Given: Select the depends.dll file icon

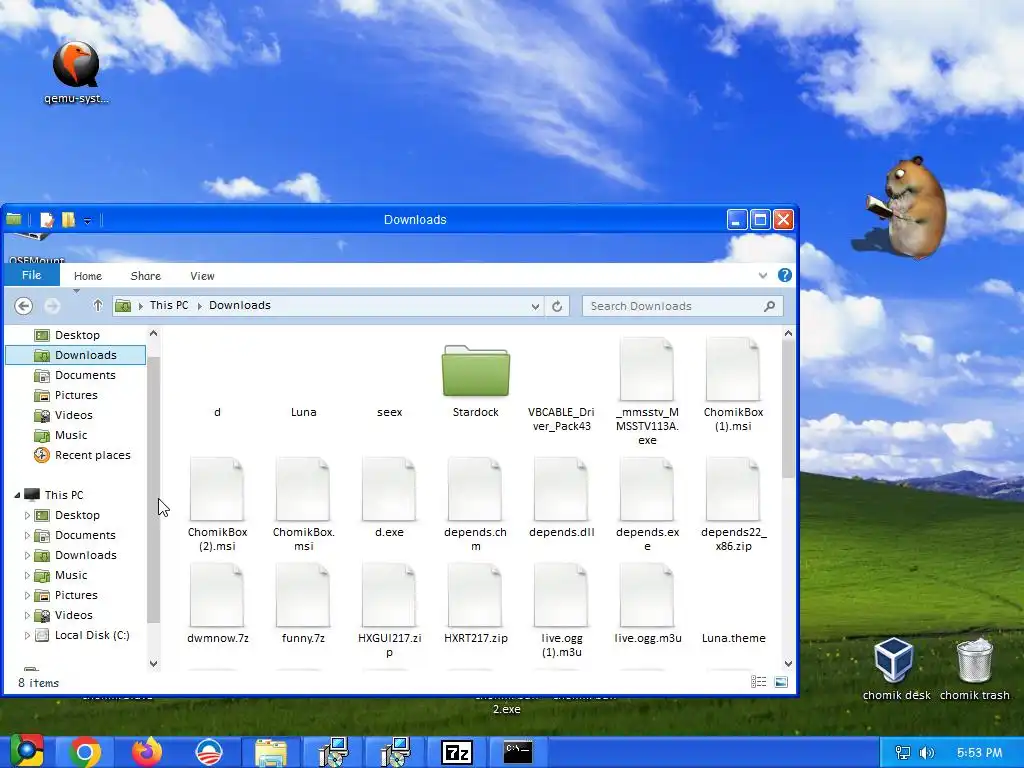Looking at the screenshot, I should [x=561, y=489].
